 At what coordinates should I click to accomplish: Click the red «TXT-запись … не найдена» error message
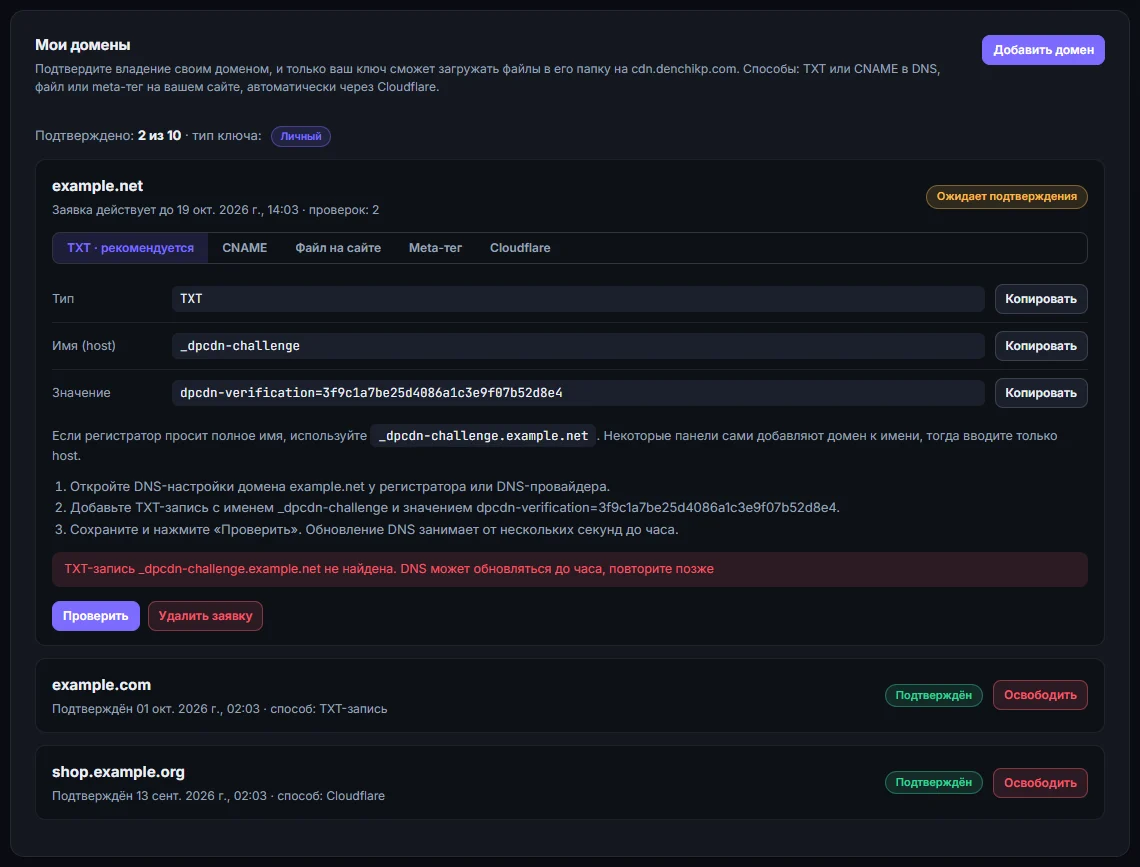coord(570,569)
